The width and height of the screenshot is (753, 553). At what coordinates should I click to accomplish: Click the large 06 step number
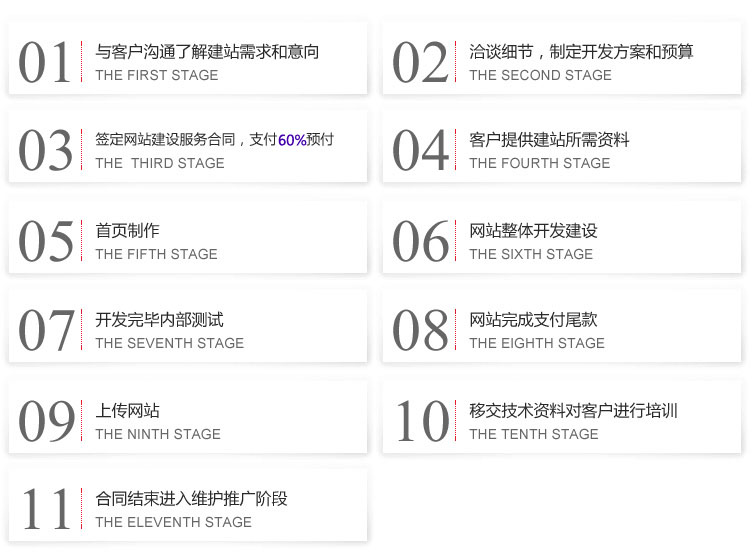click(x=419, y=241)
